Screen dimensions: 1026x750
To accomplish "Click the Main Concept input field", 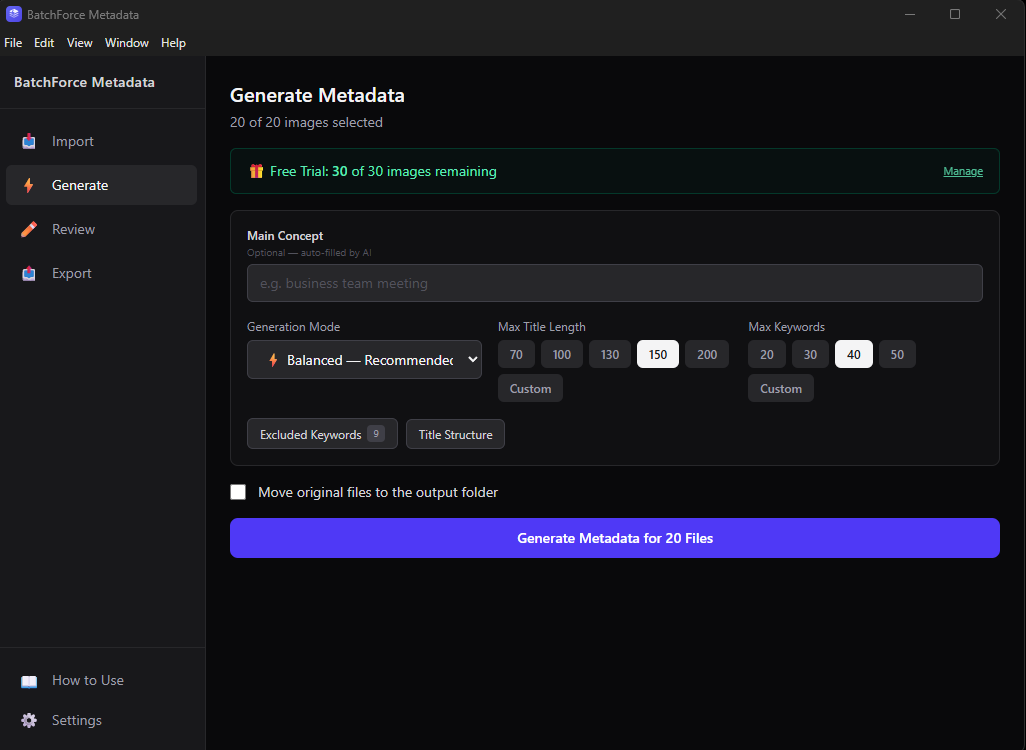I will click(614, 283).
